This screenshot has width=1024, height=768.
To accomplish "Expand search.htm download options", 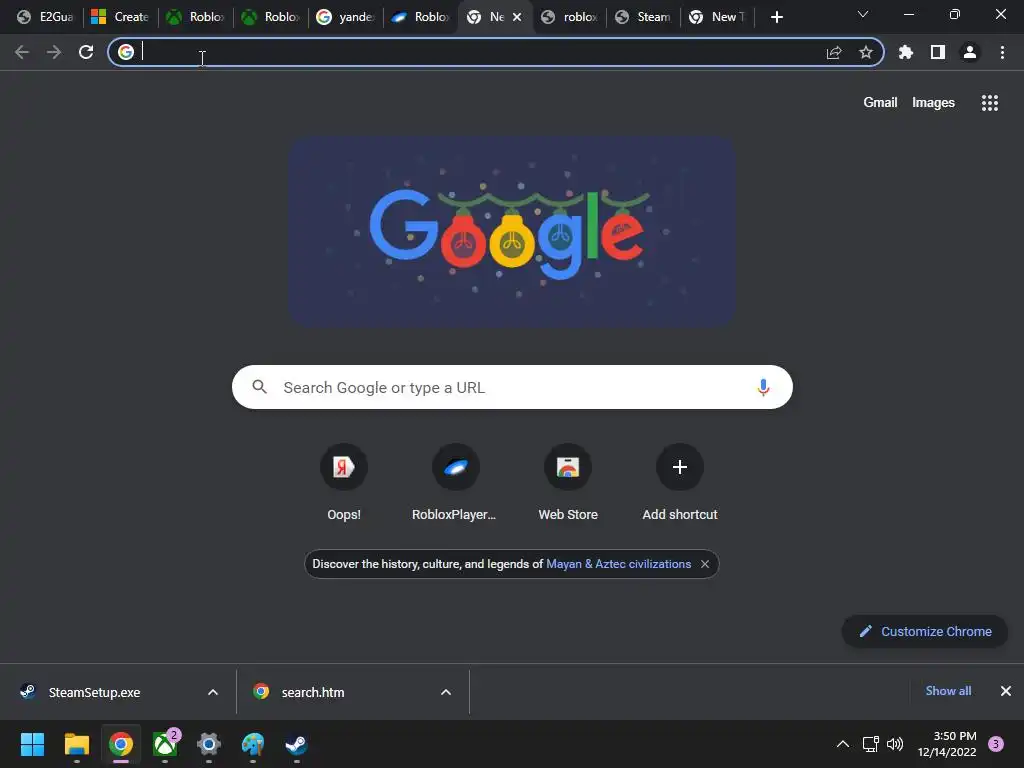I will 446,692.
